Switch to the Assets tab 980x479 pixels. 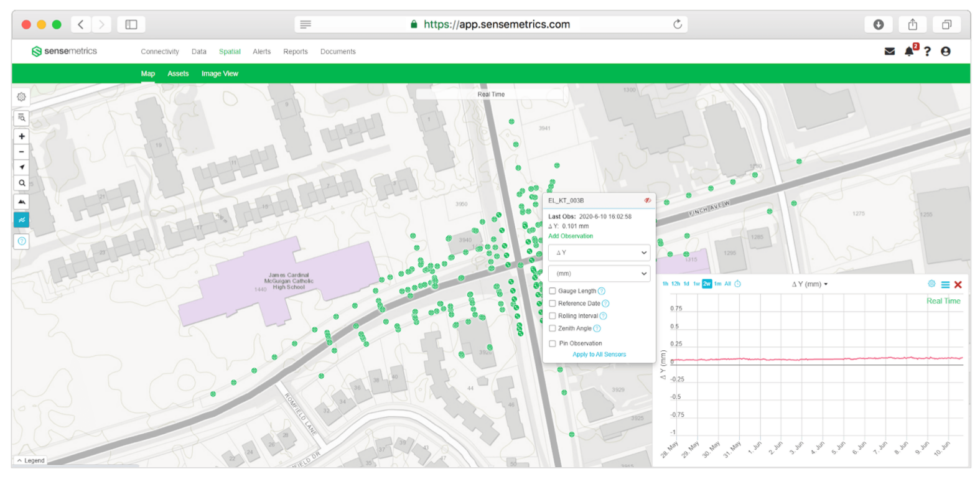(178, 73)
